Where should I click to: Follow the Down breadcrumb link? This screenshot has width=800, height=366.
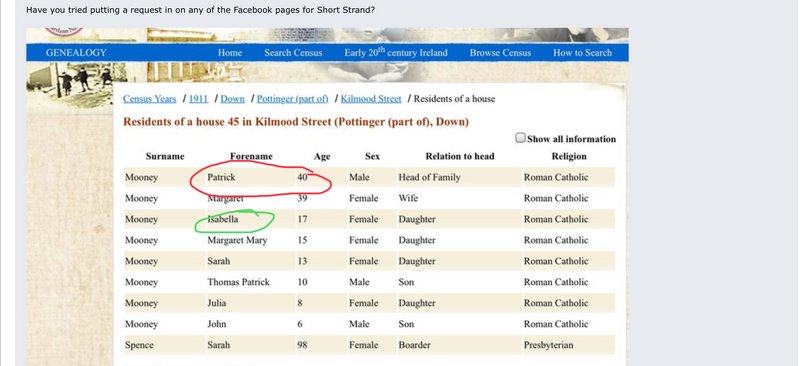[x=233, y=99]
